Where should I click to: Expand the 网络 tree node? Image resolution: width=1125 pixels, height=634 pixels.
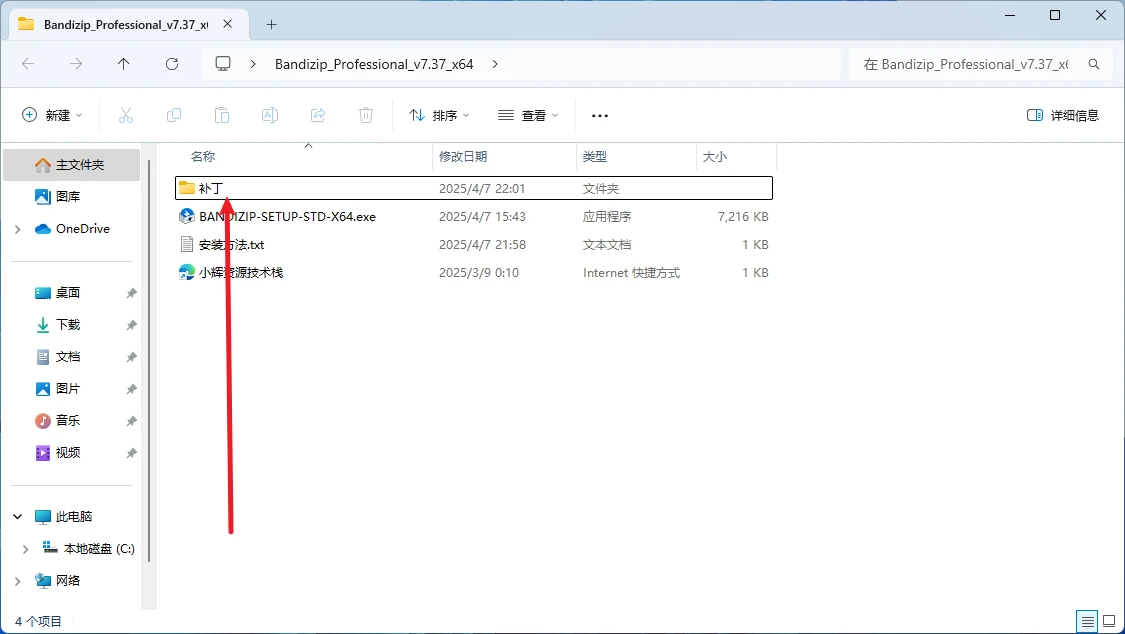pos(17,581)
